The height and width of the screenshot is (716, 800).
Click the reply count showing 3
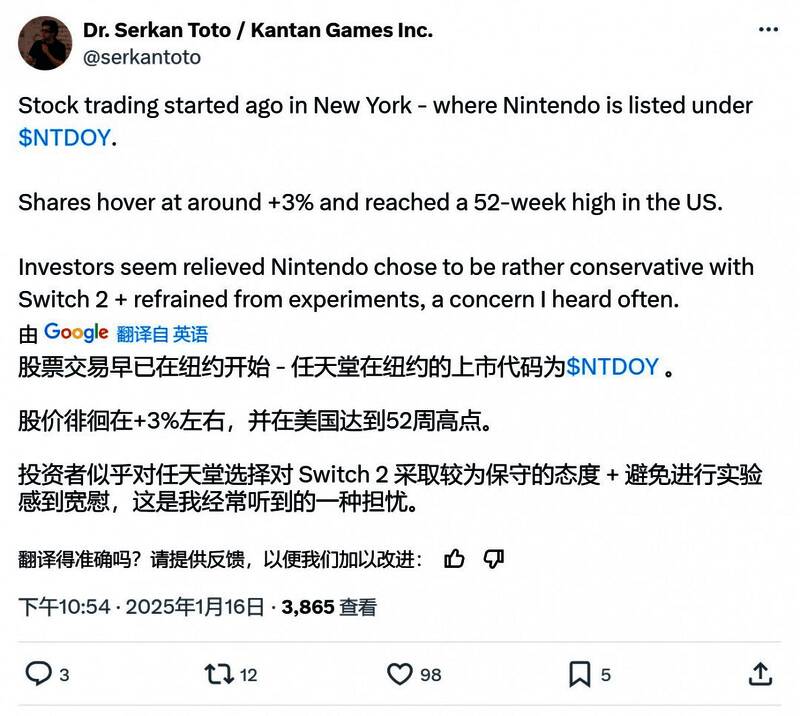point(63,675)
